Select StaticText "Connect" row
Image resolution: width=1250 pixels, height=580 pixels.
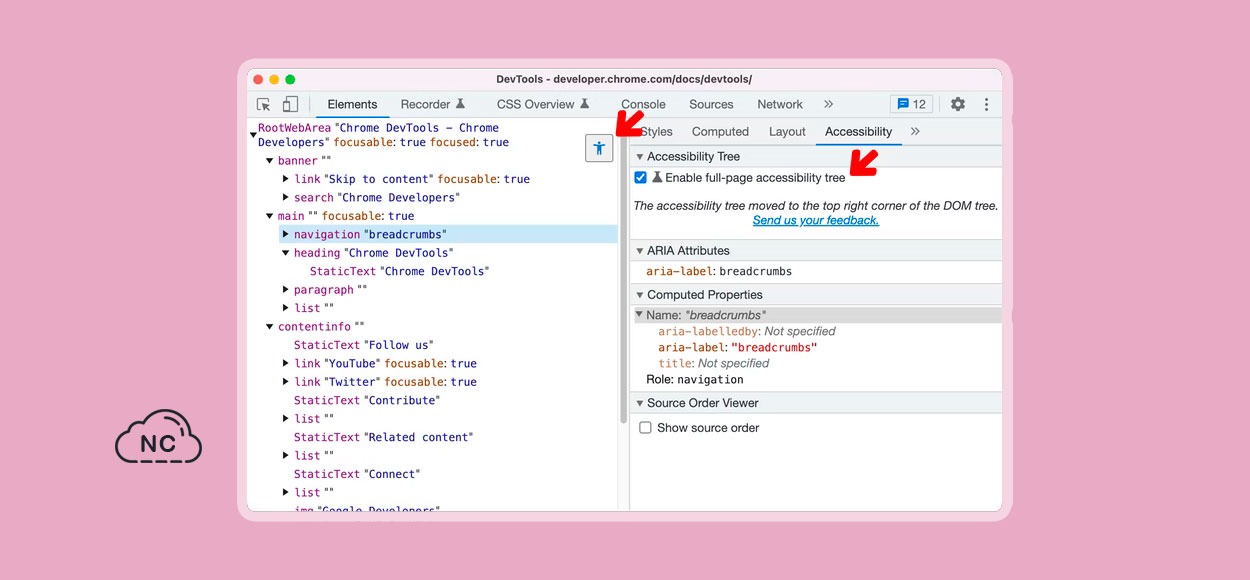(357, 474)
